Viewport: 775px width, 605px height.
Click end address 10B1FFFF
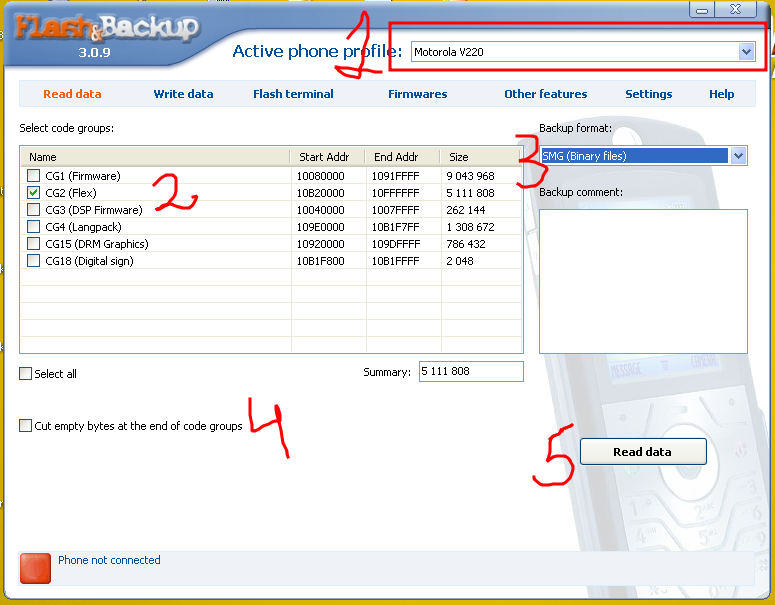point(395,261)
